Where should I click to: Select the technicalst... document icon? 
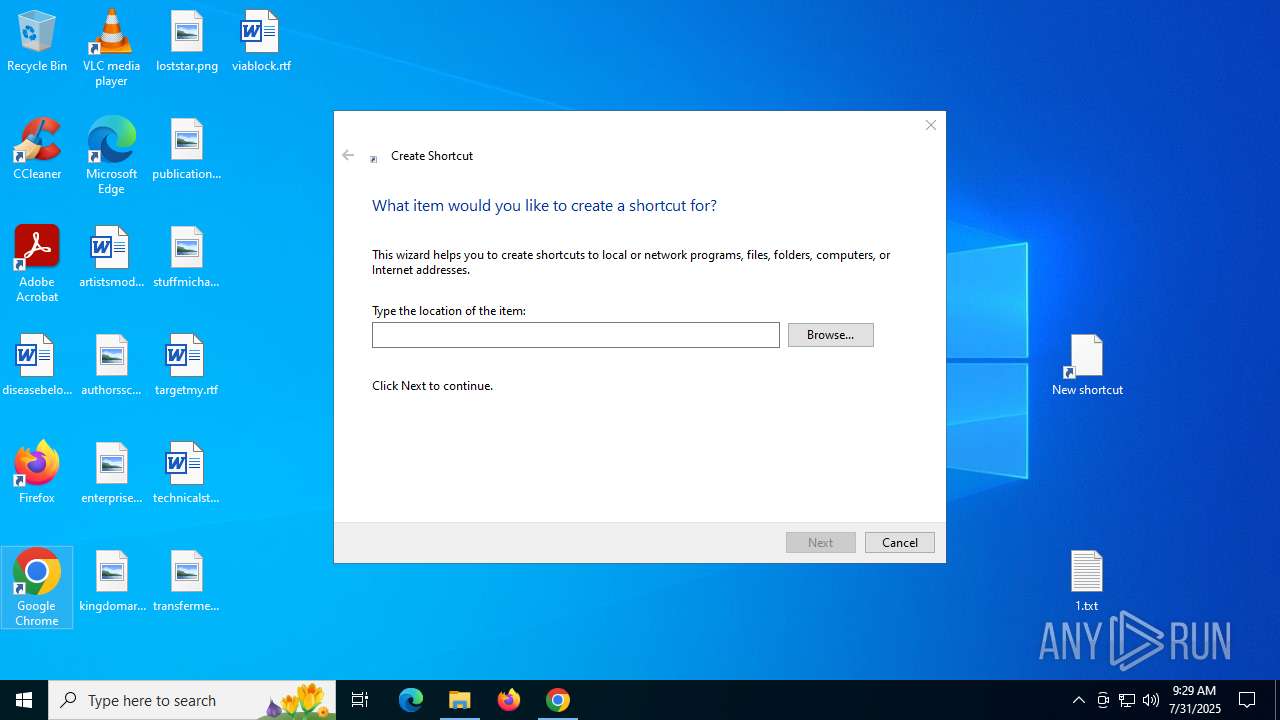coord(187,474)
